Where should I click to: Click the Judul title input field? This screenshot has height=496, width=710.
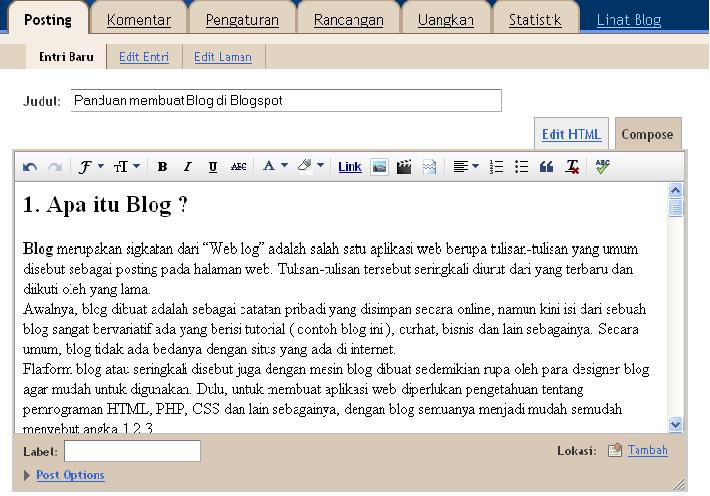coord(286,101)
